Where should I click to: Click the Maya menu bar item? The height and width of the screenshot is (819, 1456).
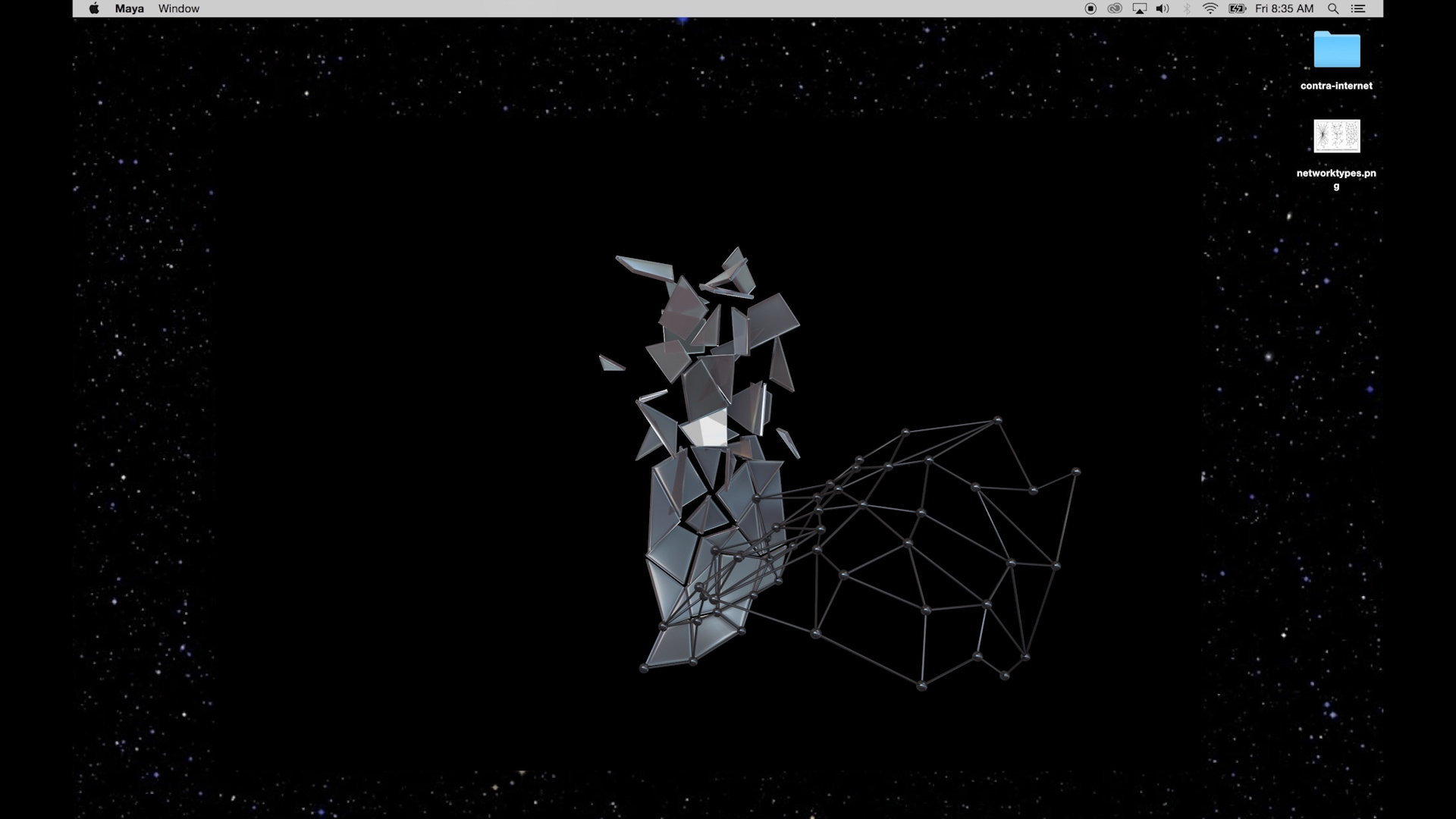coord(129,9)
